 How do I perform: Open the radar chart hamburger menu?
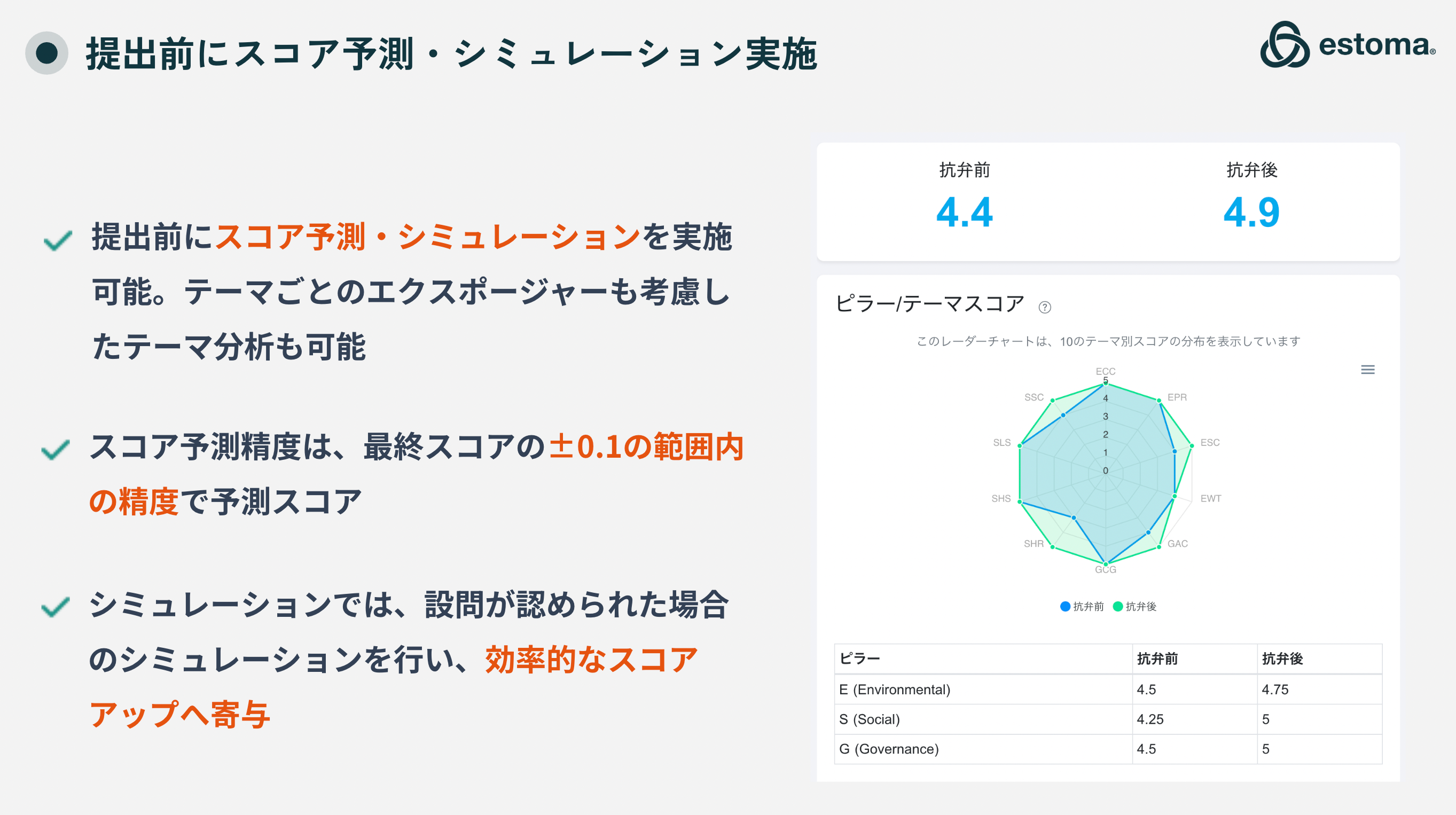(1367, 370)
